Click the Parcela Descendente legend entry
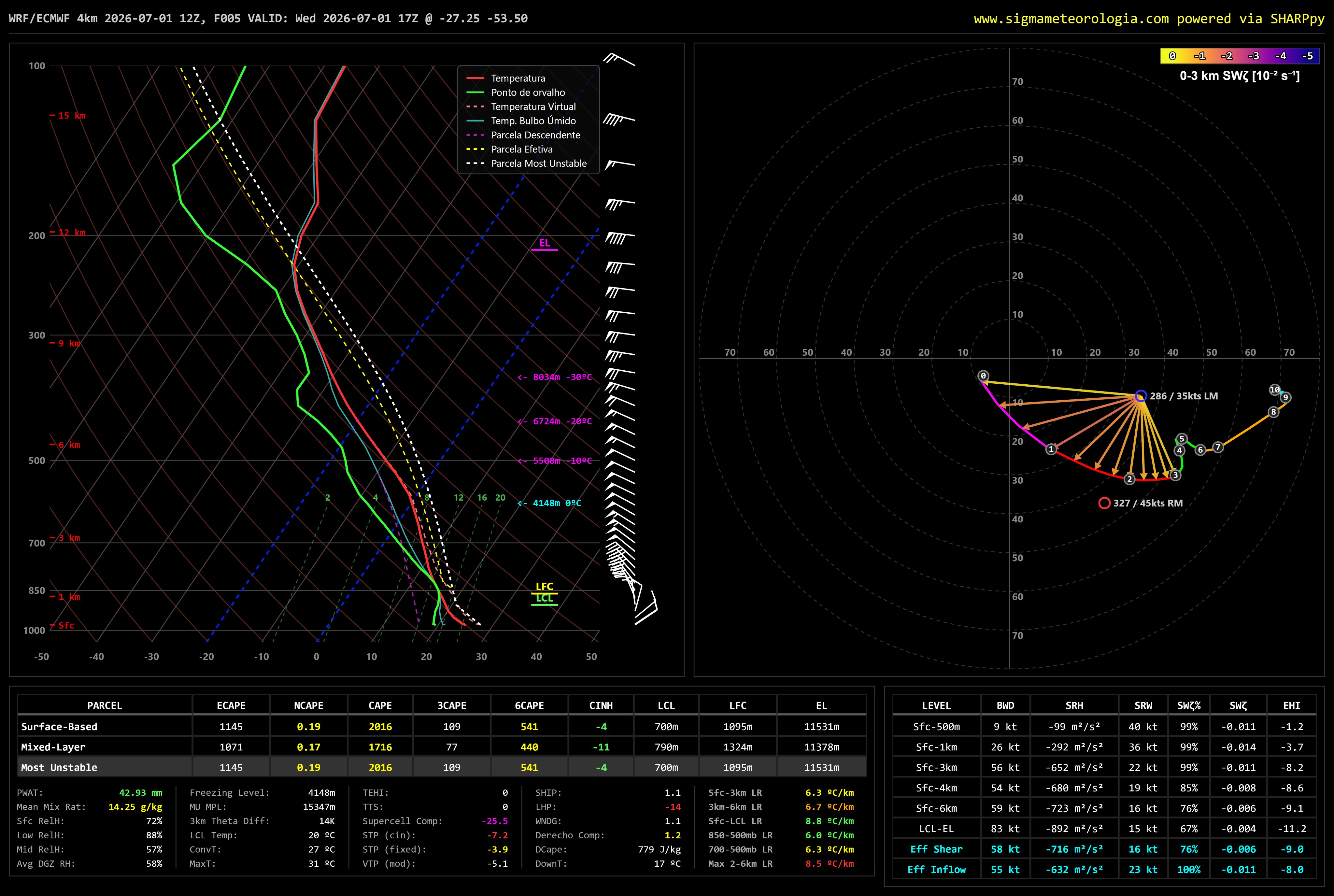This screenshot has width=1334, height=896. click(x=523, y=135)
